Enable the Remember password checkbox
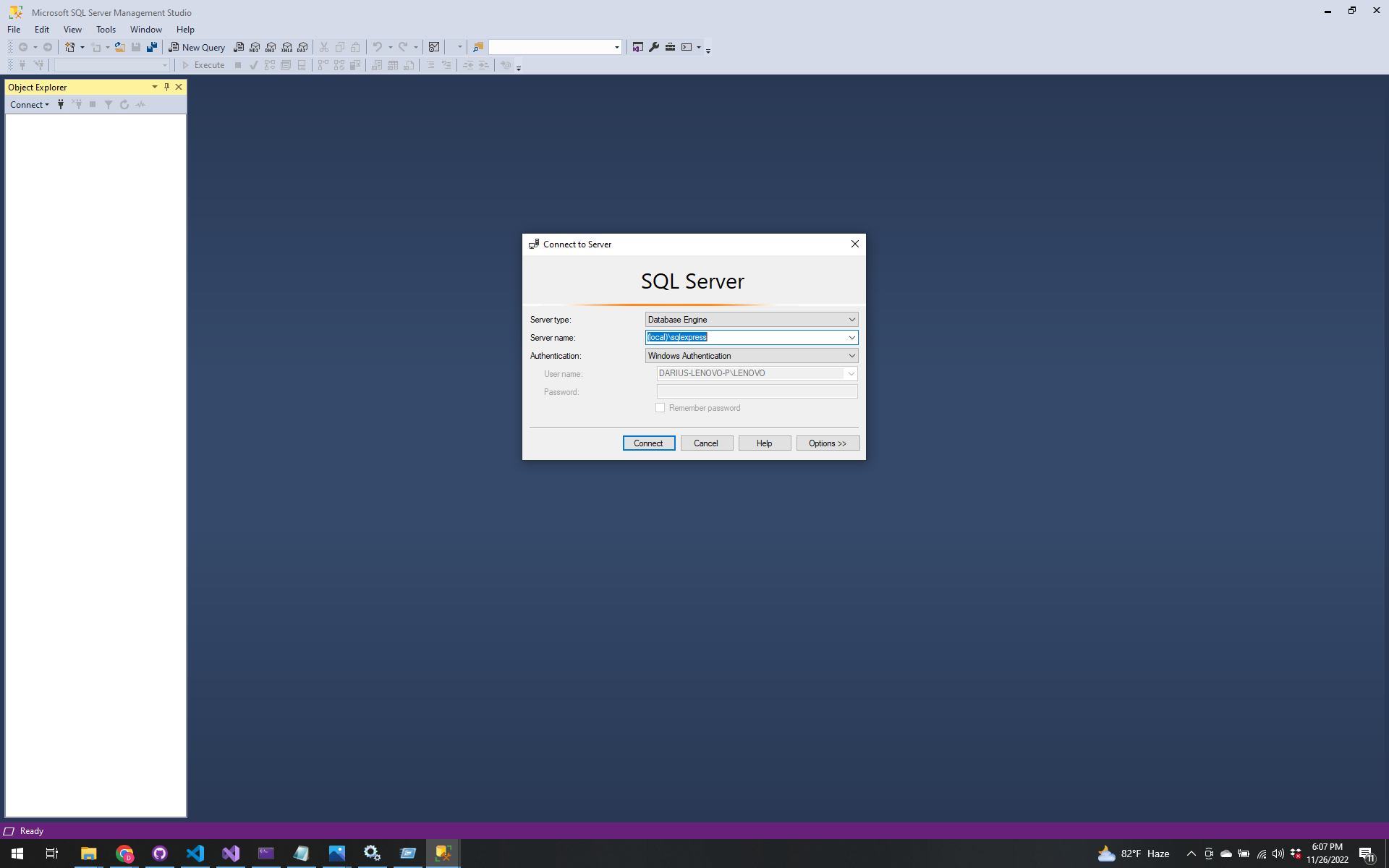Screen dimensions: 1389x868 coord(660,407)
